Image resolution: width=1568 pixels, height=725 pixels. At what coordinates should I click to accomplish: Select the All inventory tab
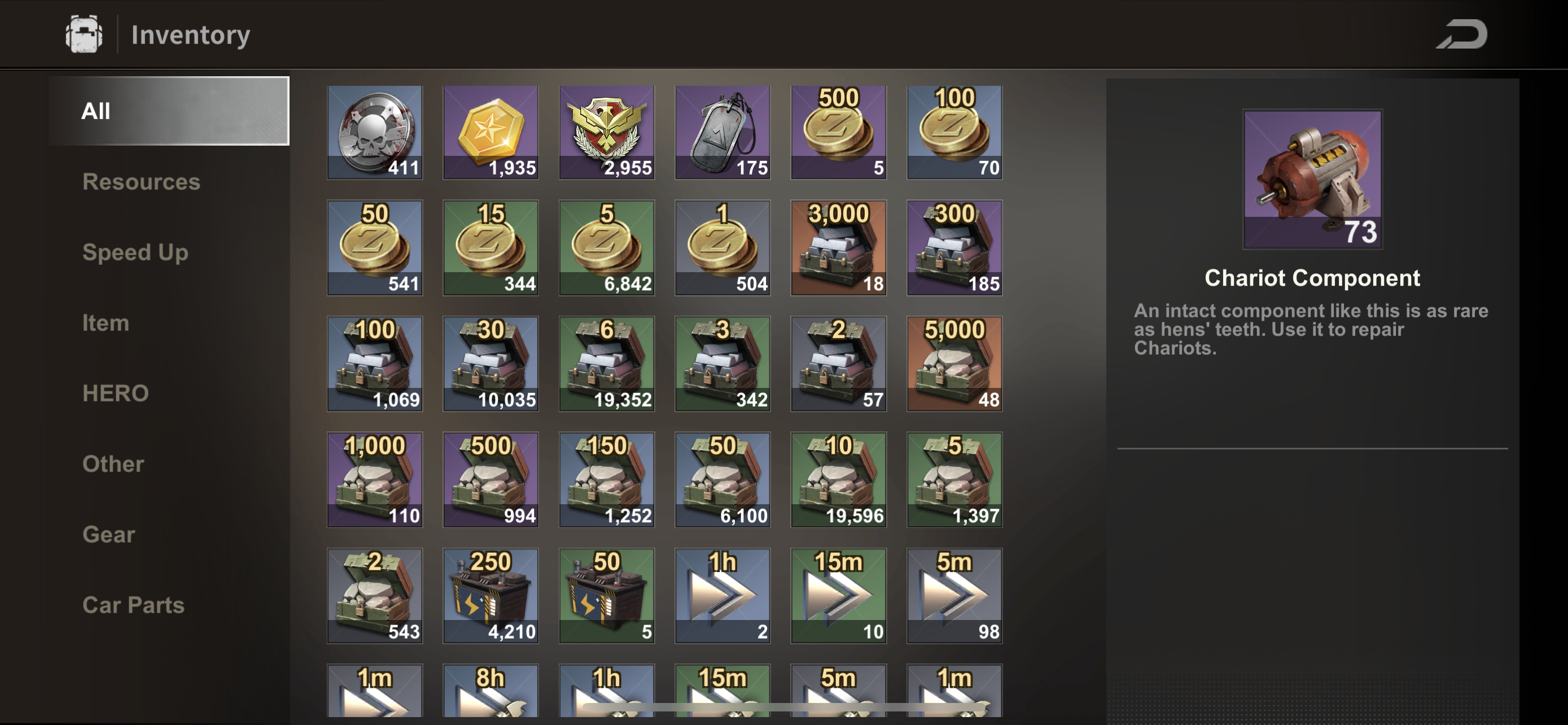169,111
